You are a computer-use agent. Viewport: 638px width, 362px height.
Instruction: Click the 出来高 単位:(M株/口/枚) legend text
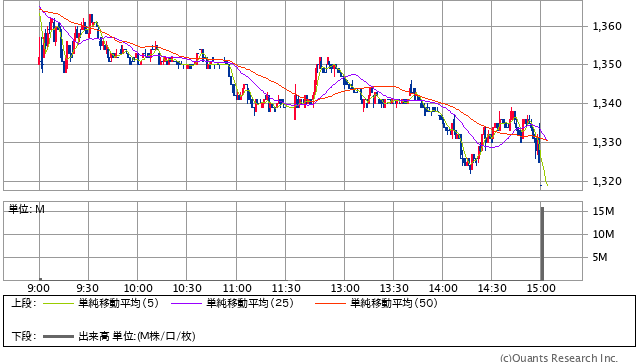(137, 336)
